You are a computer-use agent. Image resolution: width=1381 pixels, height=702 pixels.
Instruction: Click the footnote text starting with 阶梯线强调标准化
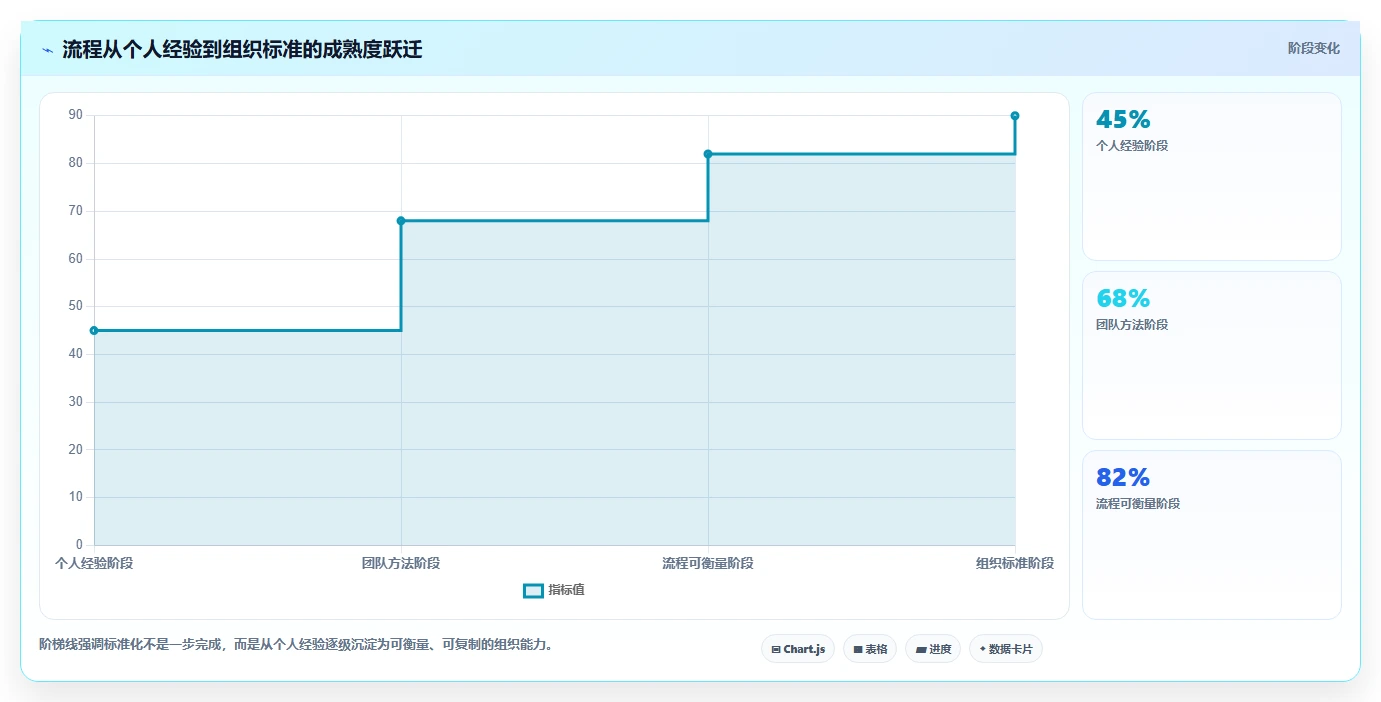point(296,644)
